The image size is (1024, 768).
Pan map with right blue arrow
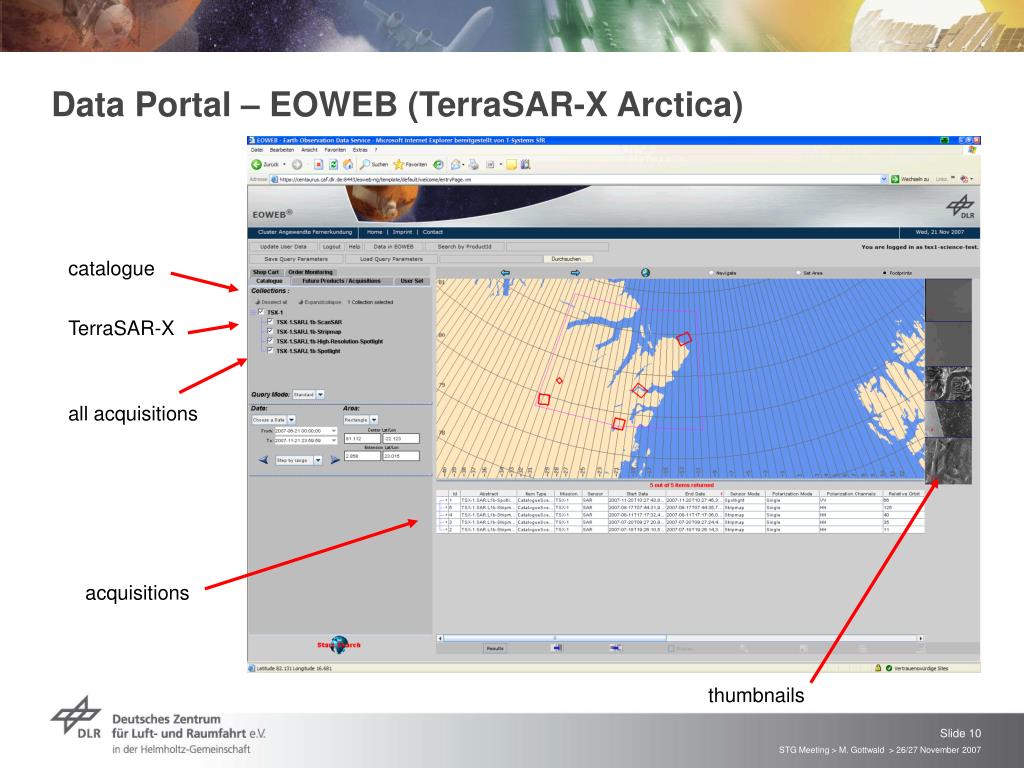tap(575, 273)
